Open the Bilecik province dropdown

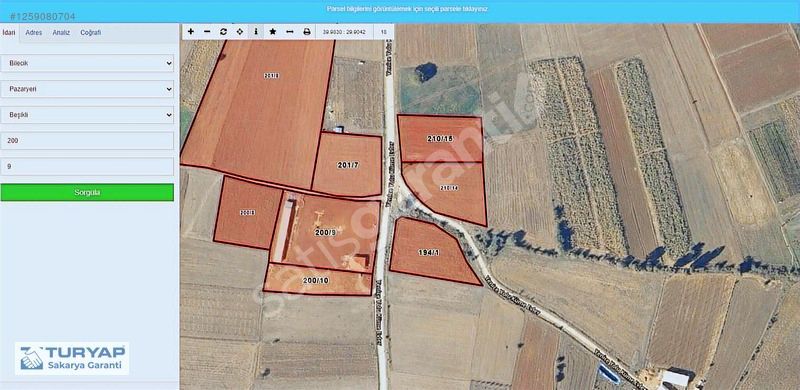tap(87, 63)
